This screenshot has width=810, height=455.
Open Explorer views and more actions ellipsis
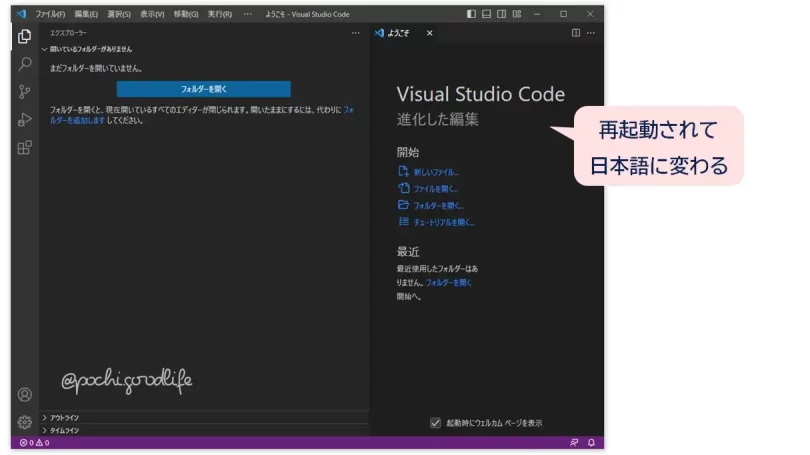click(x=355, y=33)
